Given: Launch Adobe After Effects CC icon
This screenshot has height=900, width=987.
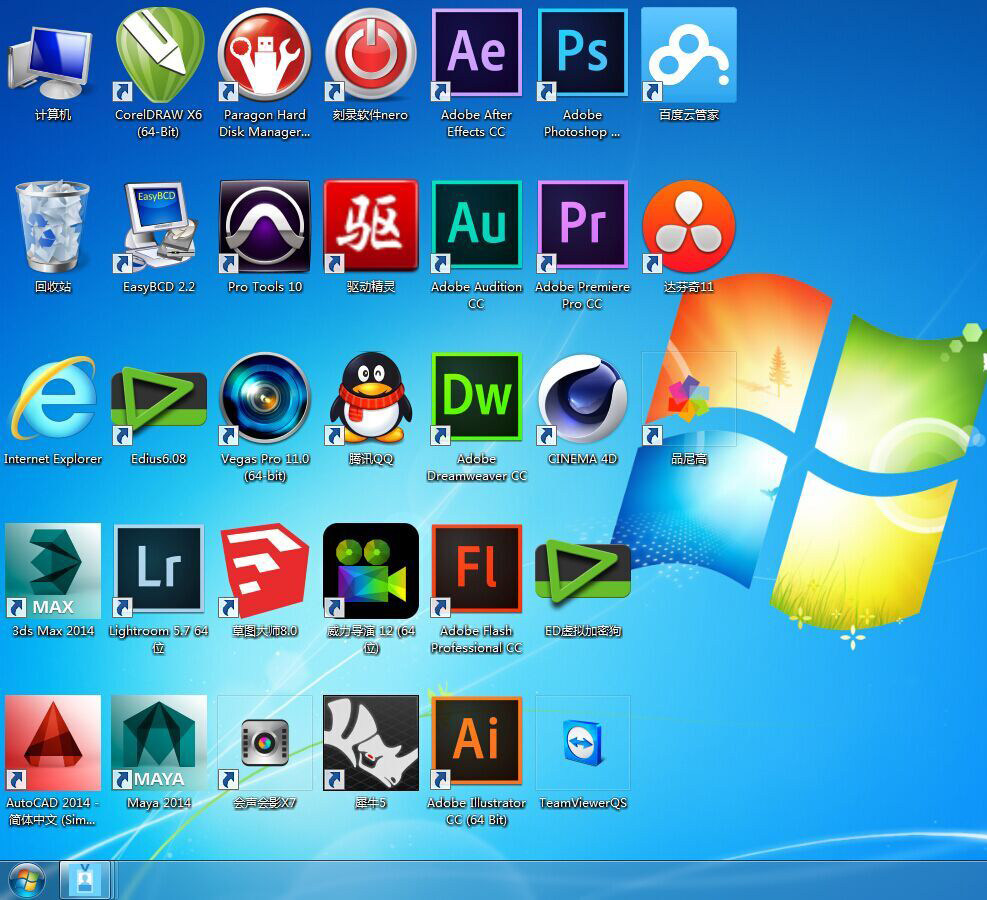Looking at the screenshot, I should [477, 55].
